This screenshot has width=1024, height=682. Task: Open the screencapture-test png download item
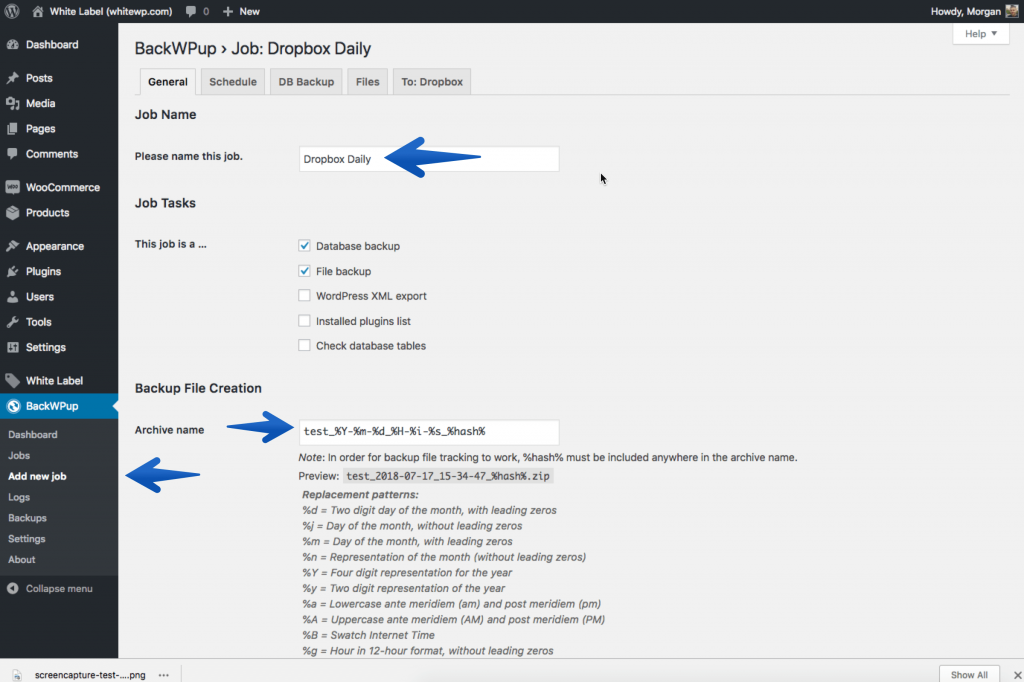90,675
